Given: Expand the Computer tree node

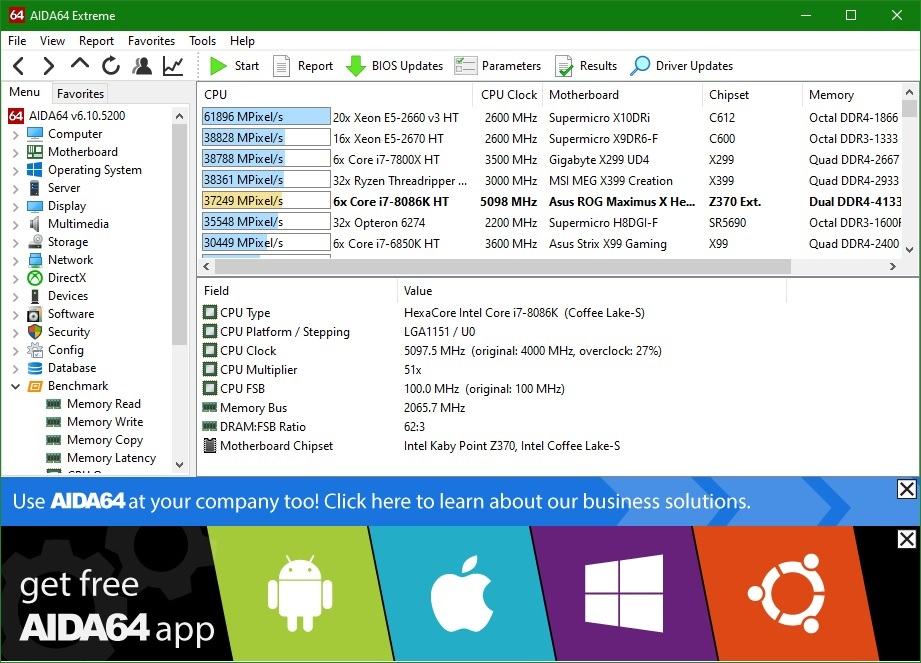Looking at the screenshot, I should coord(15,134).
